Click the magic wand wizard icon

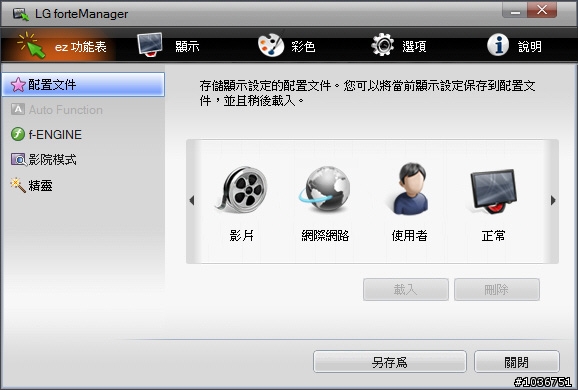(18, 185)
